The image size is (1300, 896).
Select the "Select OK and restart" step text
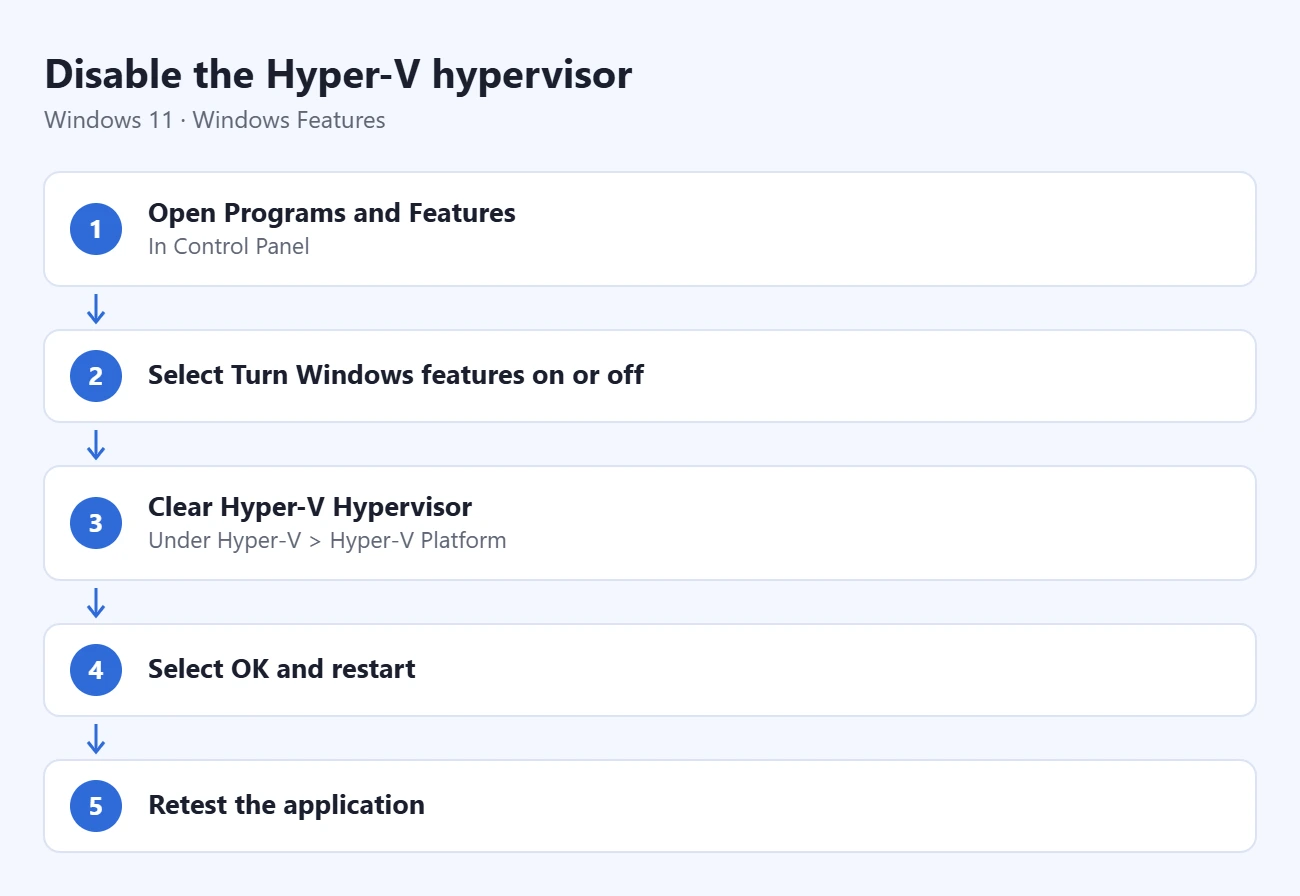click(x=282, y=669)
